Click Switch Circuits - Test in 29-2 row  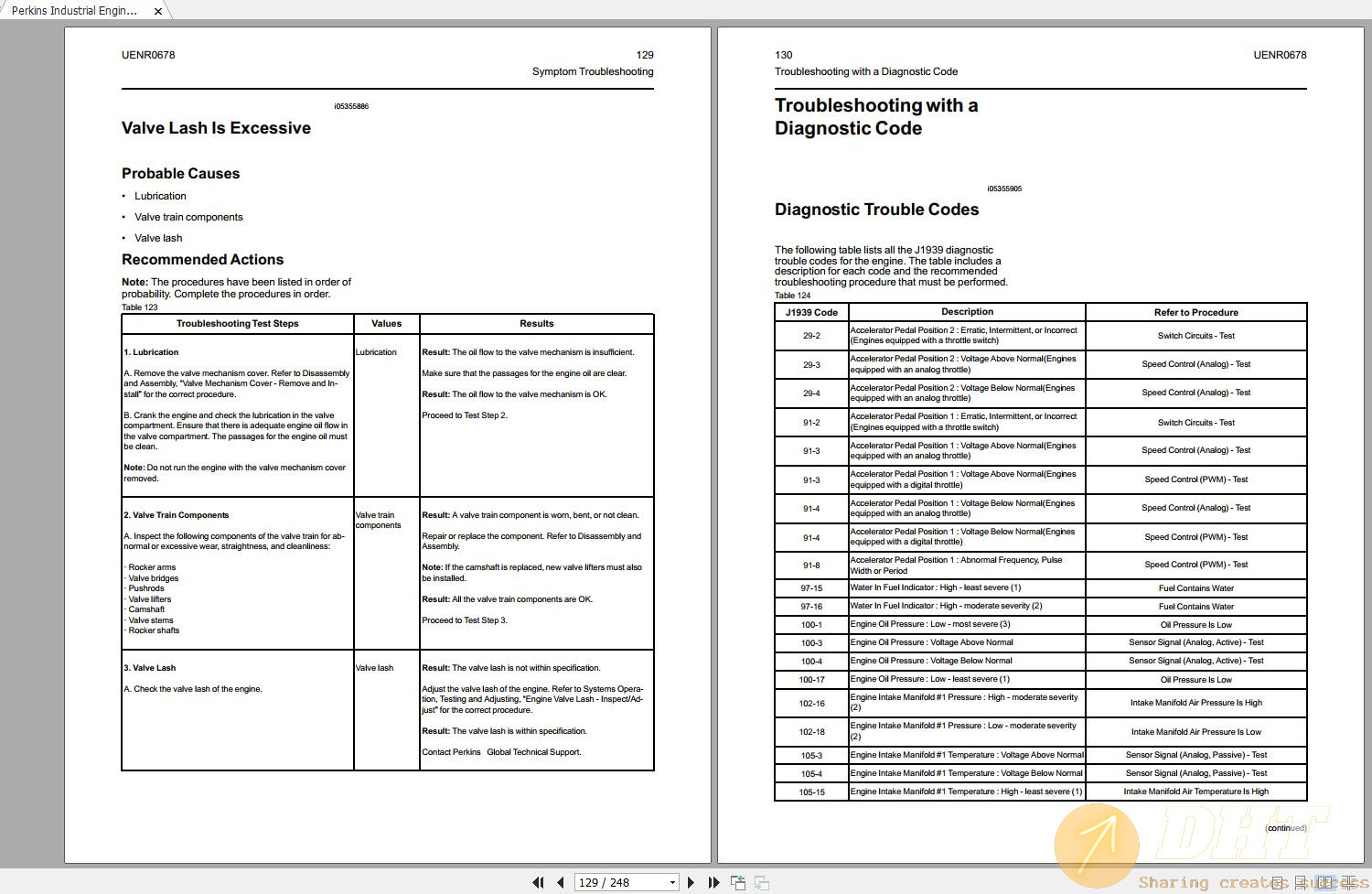click(x=1195, y=336)
